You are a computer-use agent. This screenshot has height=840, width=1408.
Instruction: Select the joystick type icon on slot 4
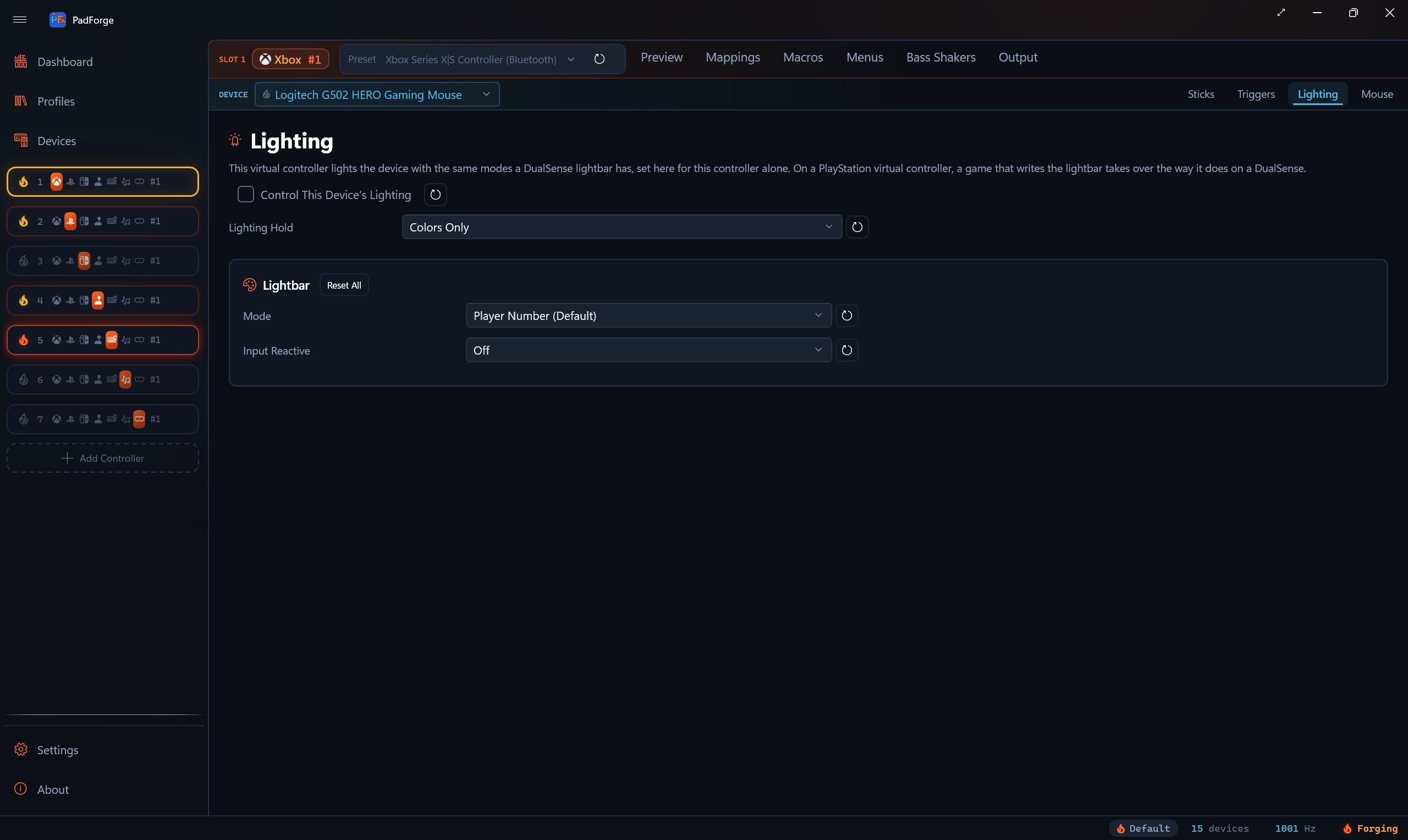tap(98, 301)
